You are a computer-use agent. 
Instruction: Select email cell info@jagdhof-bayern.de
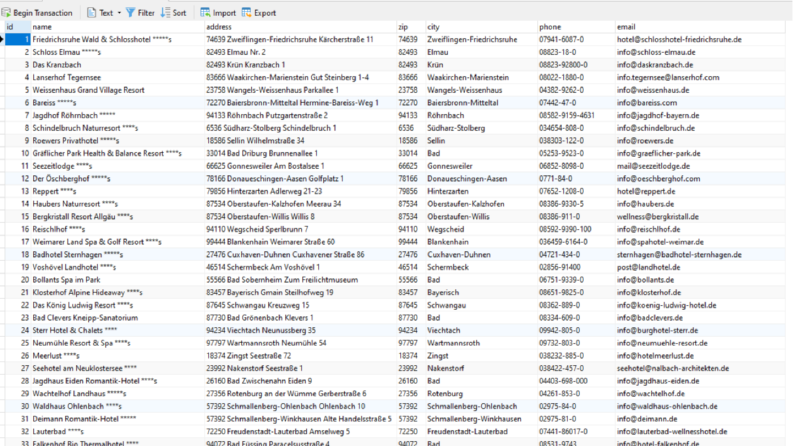coord(700,115)
